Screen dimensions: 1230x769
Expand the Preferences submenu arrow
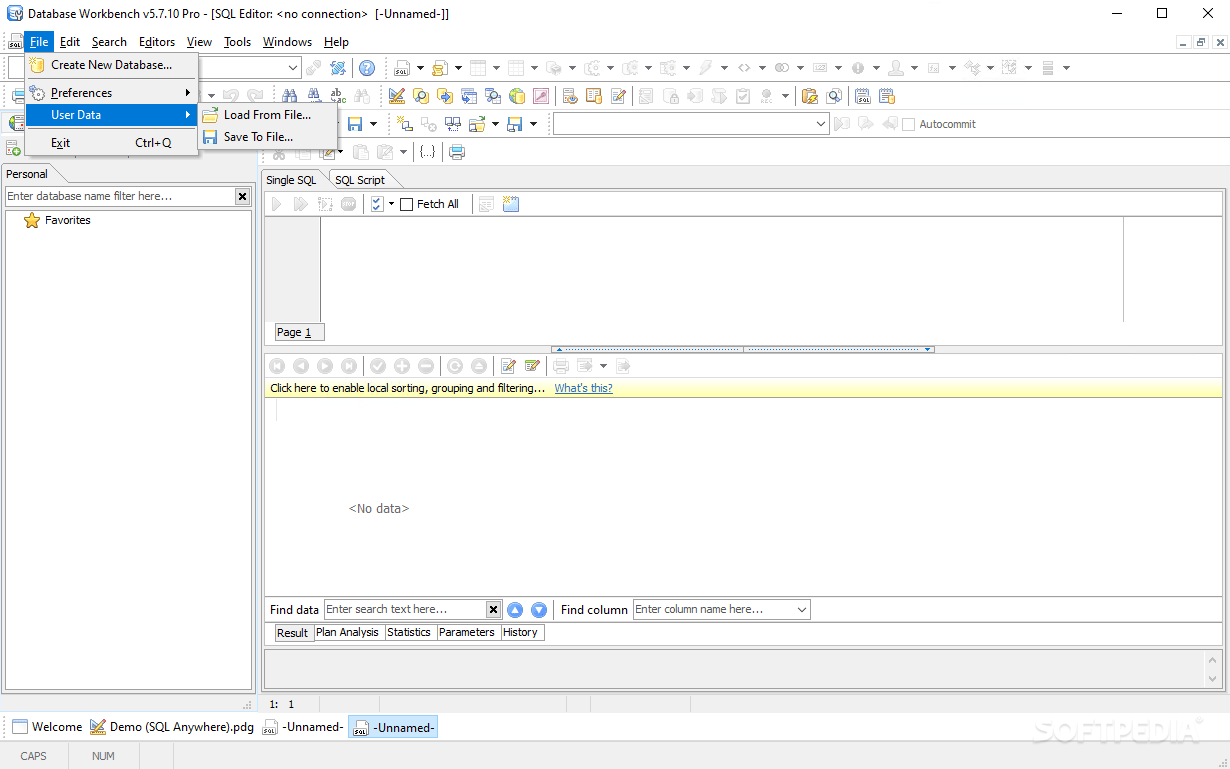pos(187,93)
